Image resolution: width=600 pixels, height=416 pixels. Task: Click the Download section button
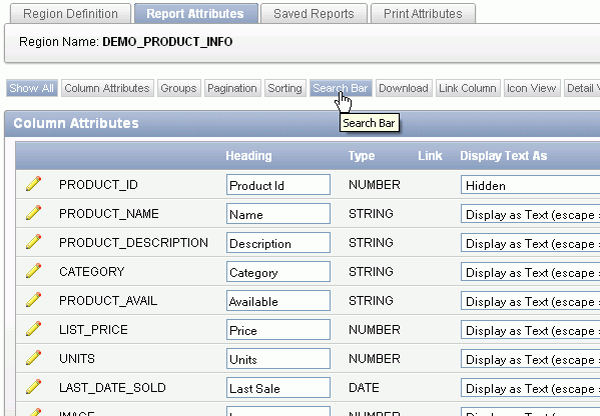(403, 88)
